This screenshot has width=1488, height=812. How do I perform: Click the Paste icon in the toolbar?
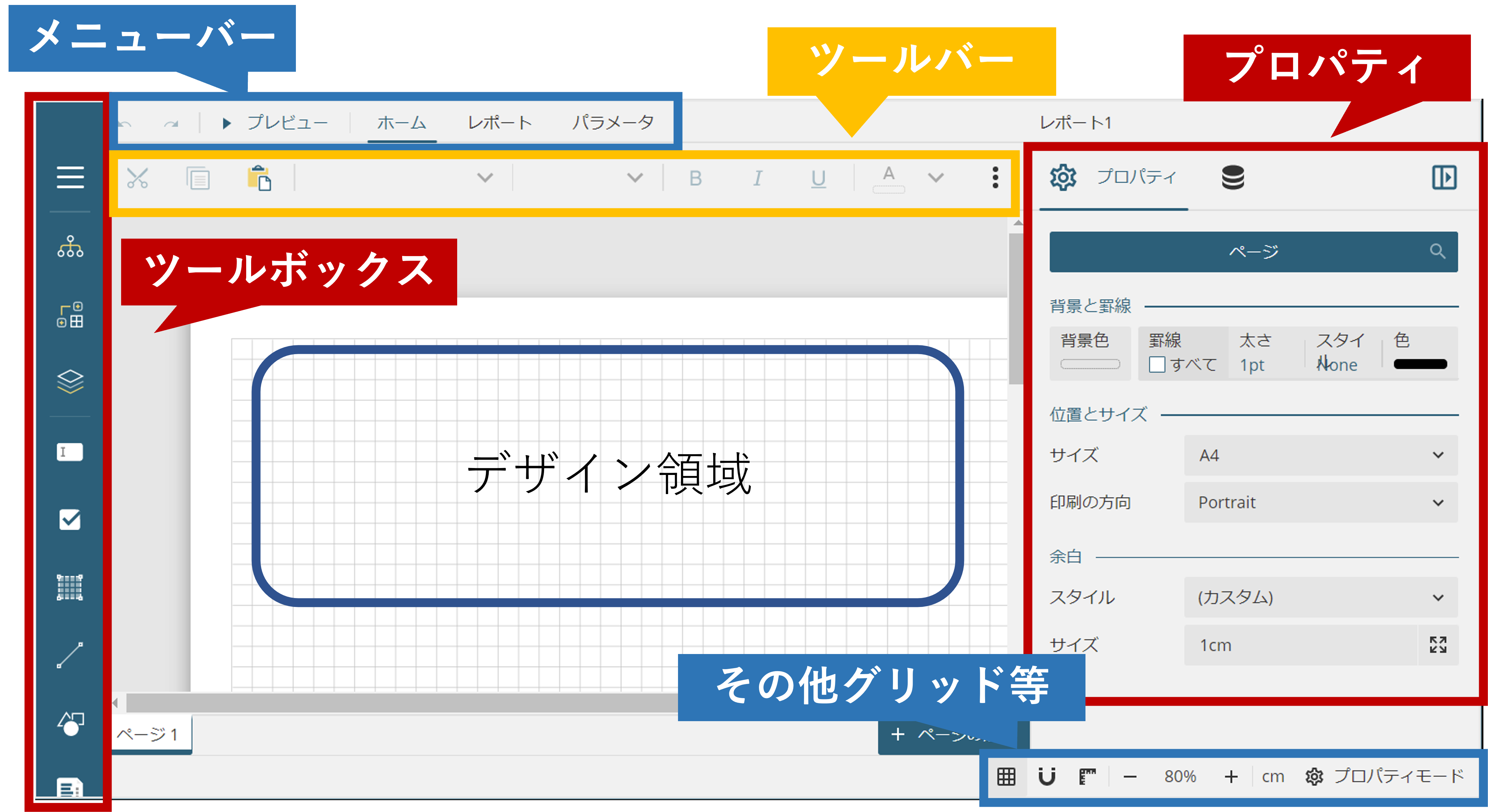click(x=260, y=179)
